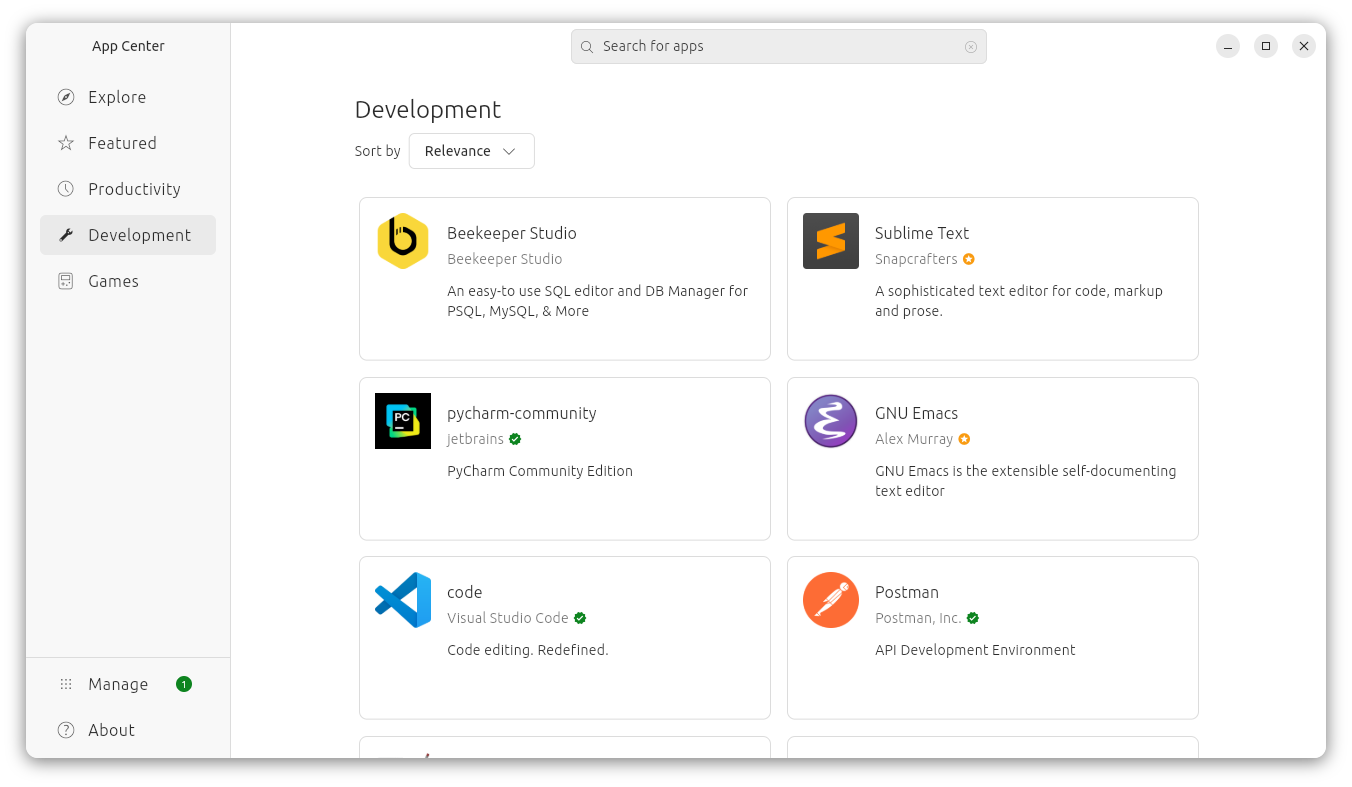Open the Postman app title
Image resolution: width=1352 pixels, height=787 pixels.
[x=907, y=592]
